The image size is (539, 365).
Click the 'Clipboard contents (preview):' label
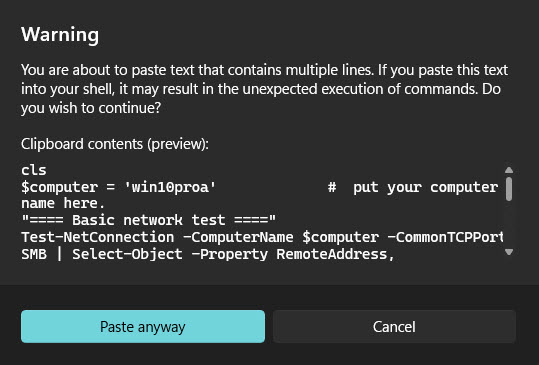pyautogui.click(x=115, y=144)
